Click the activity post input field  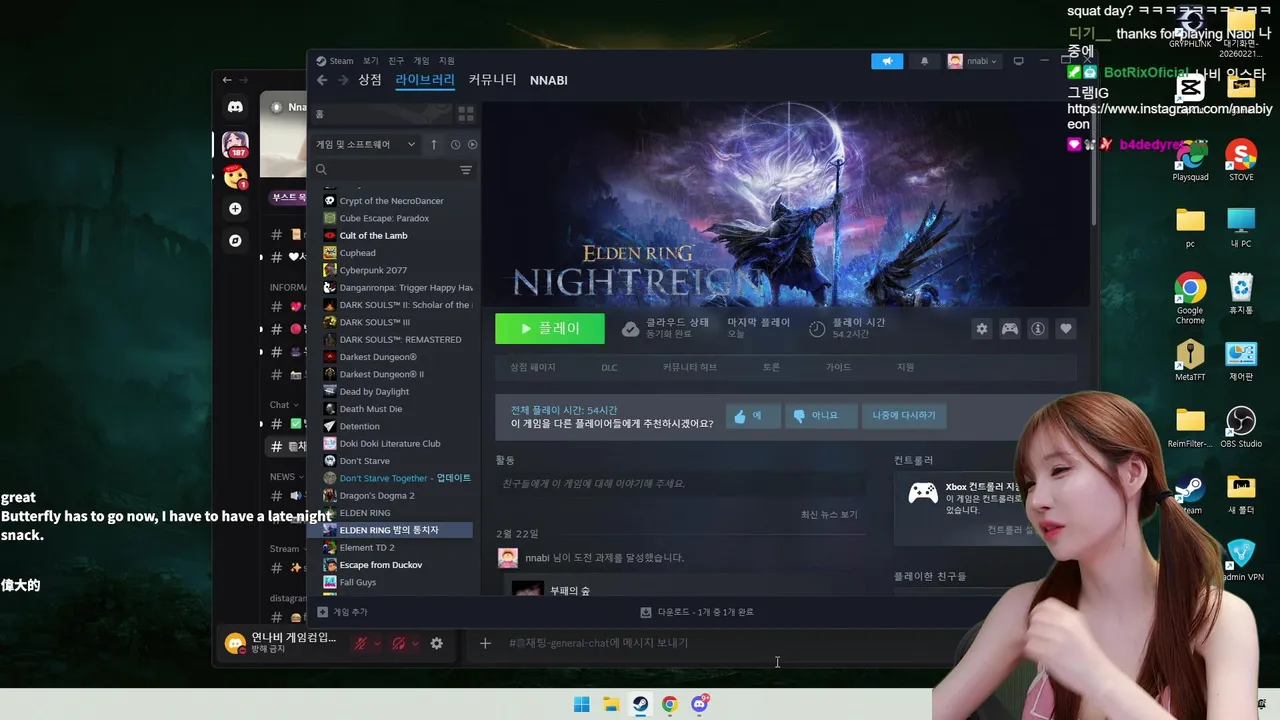(x=681, y=483)
